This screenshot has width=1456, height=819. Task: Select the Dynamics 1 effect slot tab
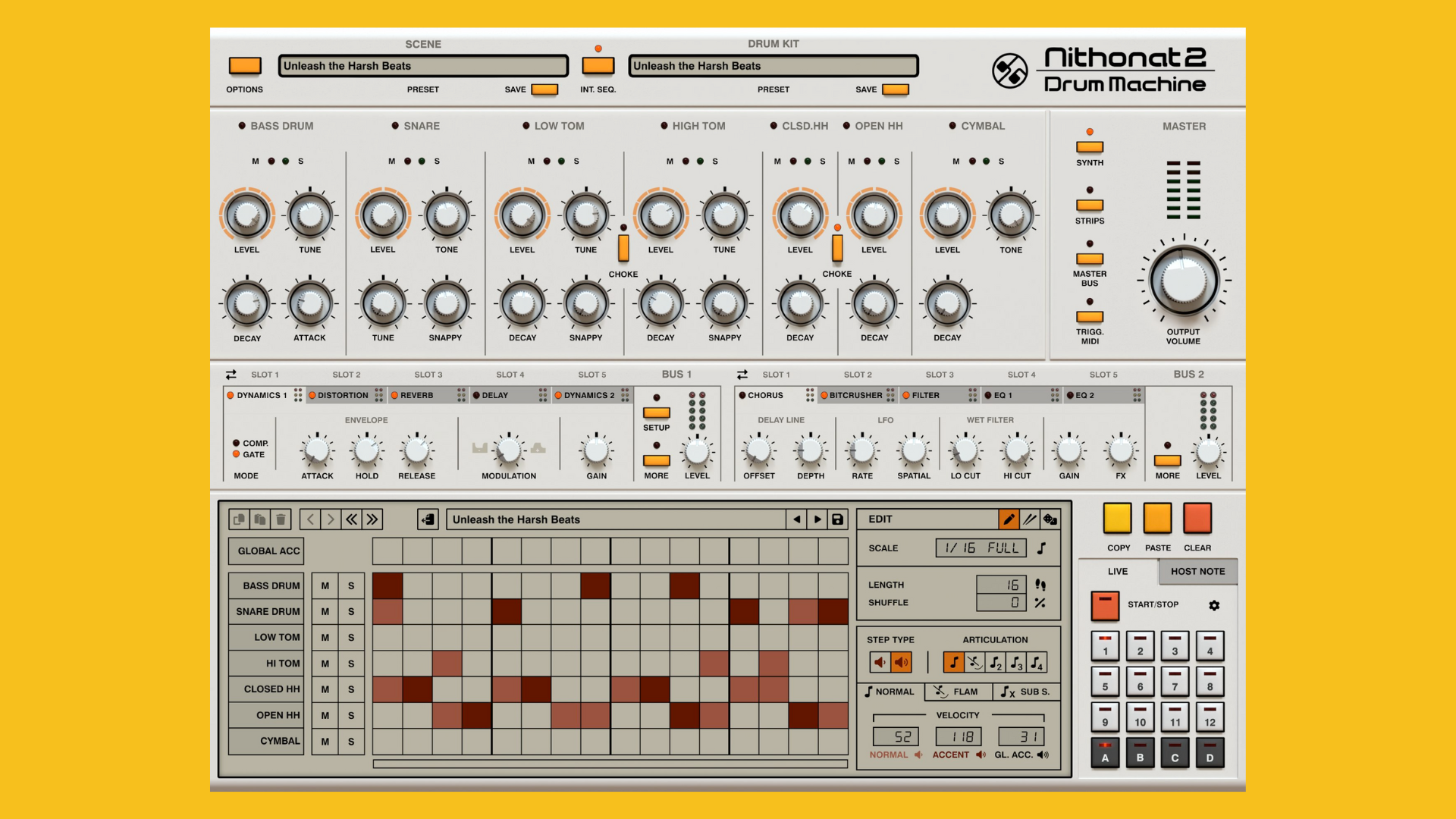263,395
